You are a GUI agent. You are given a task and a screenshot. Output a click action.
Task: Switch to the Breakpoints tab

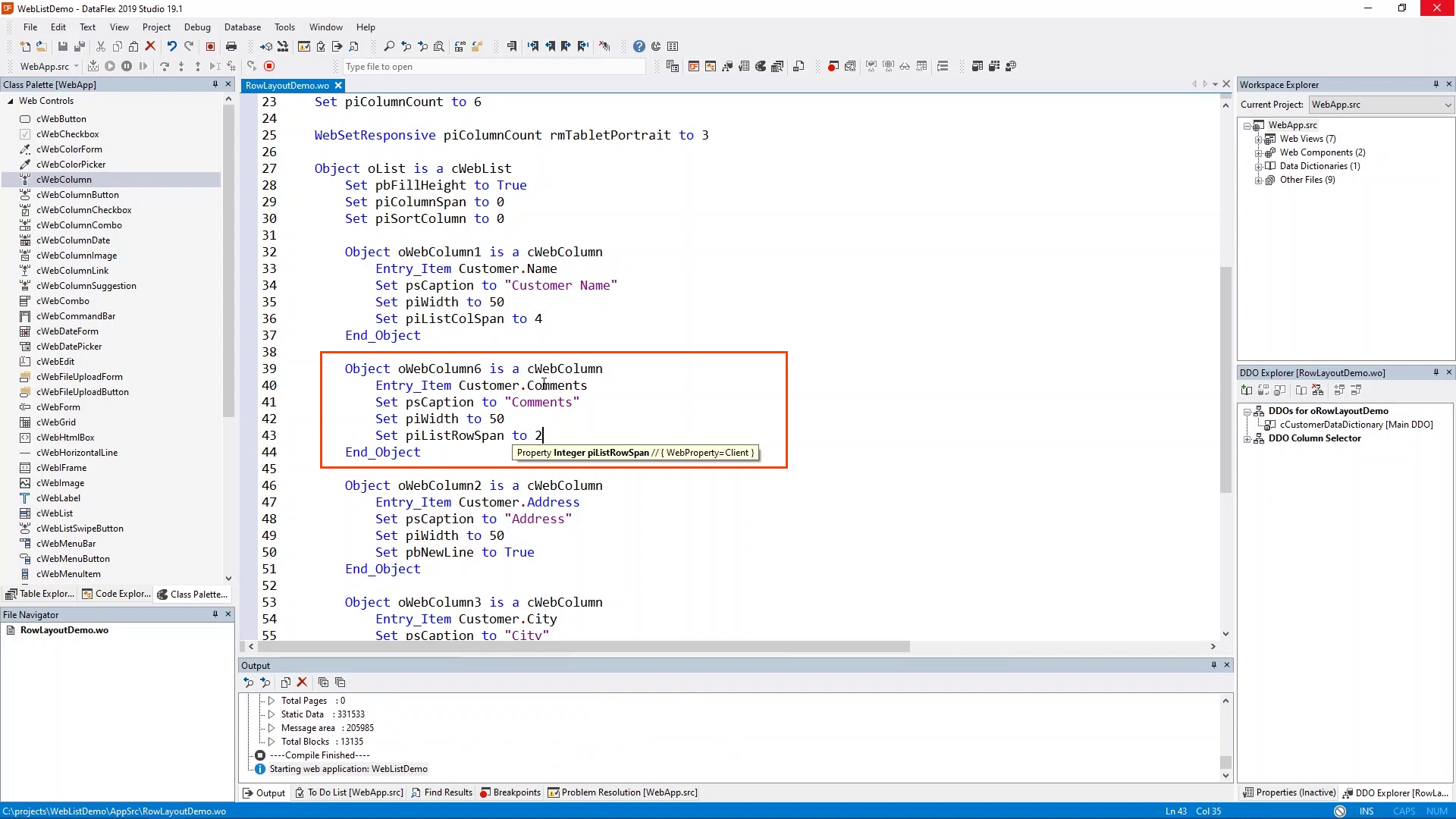(510, 792)
